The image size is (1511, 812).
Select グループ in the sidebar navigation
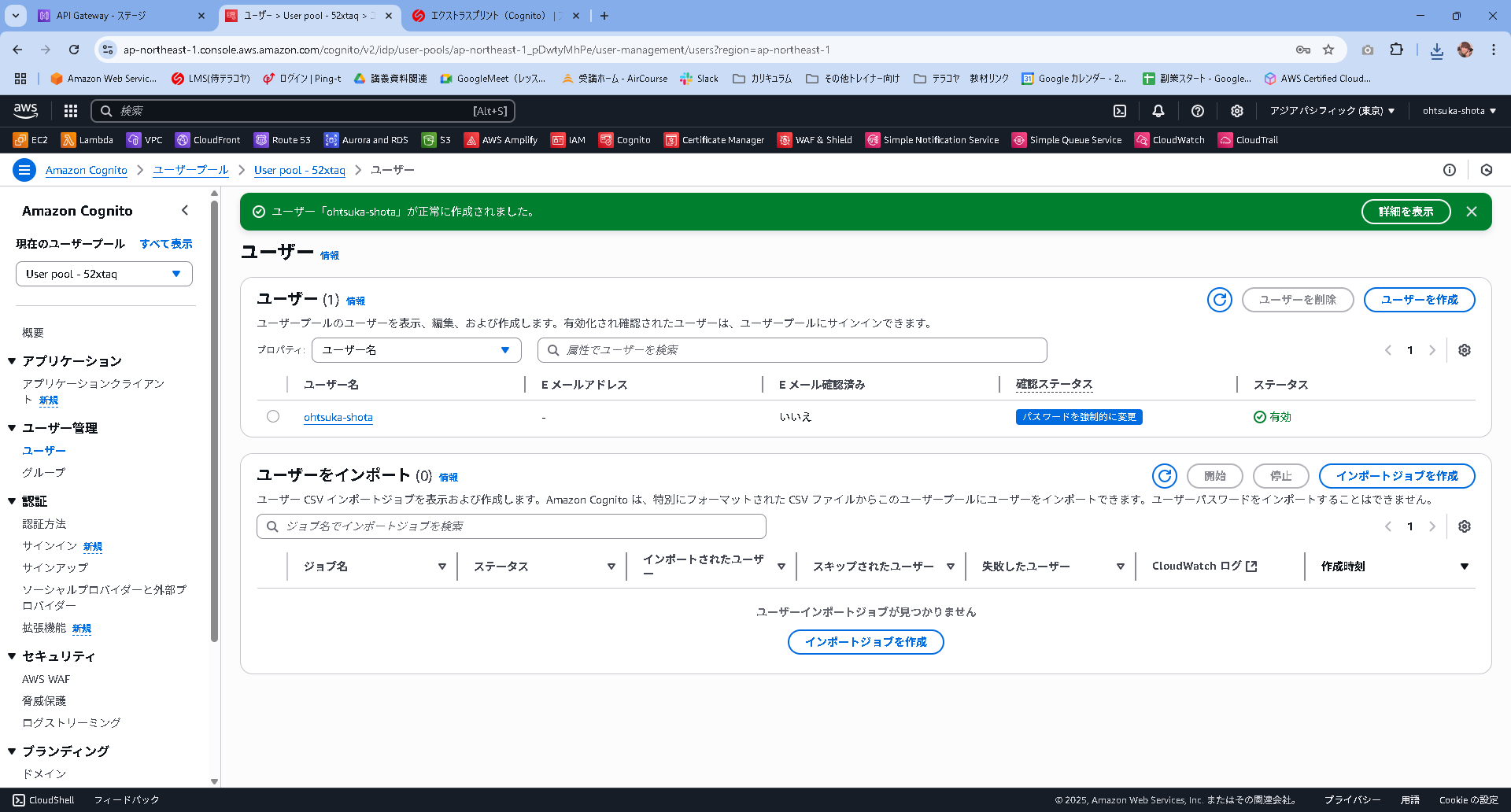point(43,472)
